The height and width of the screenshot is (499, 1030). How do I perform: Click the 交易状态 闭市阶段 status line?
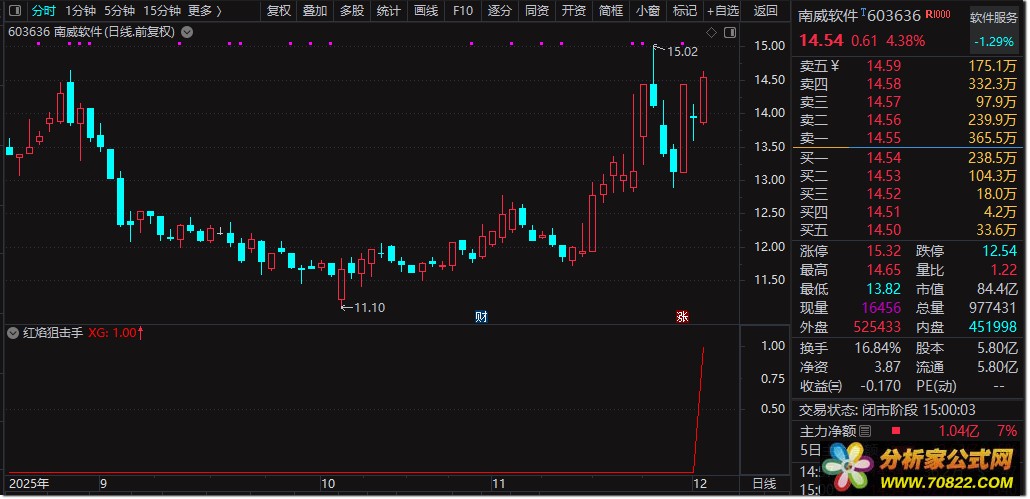pos(887,410)
